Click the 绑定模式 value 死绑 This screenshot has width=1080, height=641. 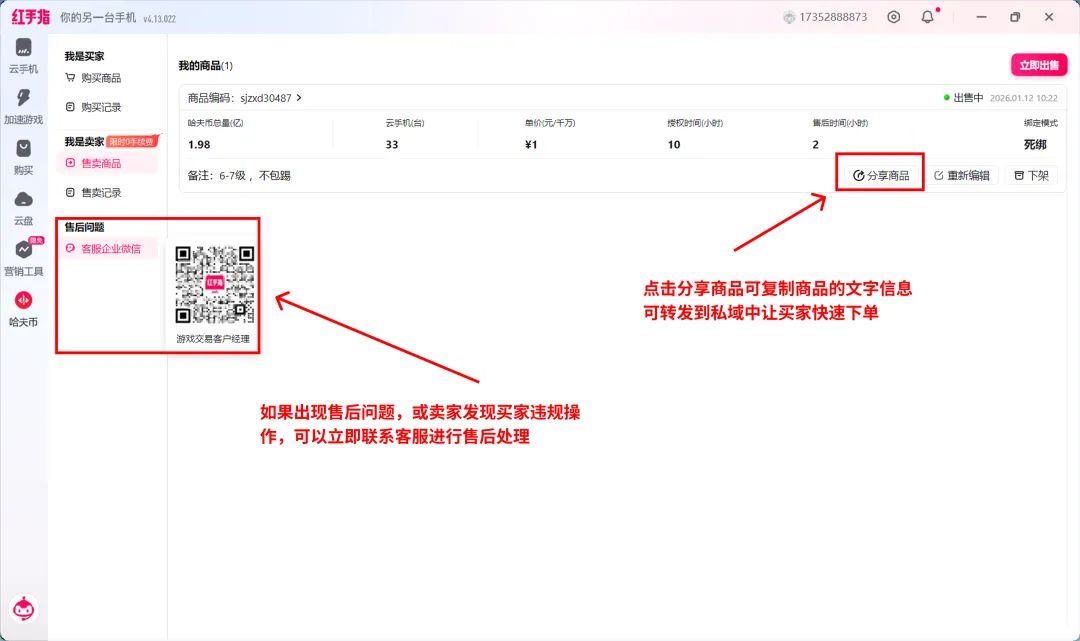[1035, 145]
